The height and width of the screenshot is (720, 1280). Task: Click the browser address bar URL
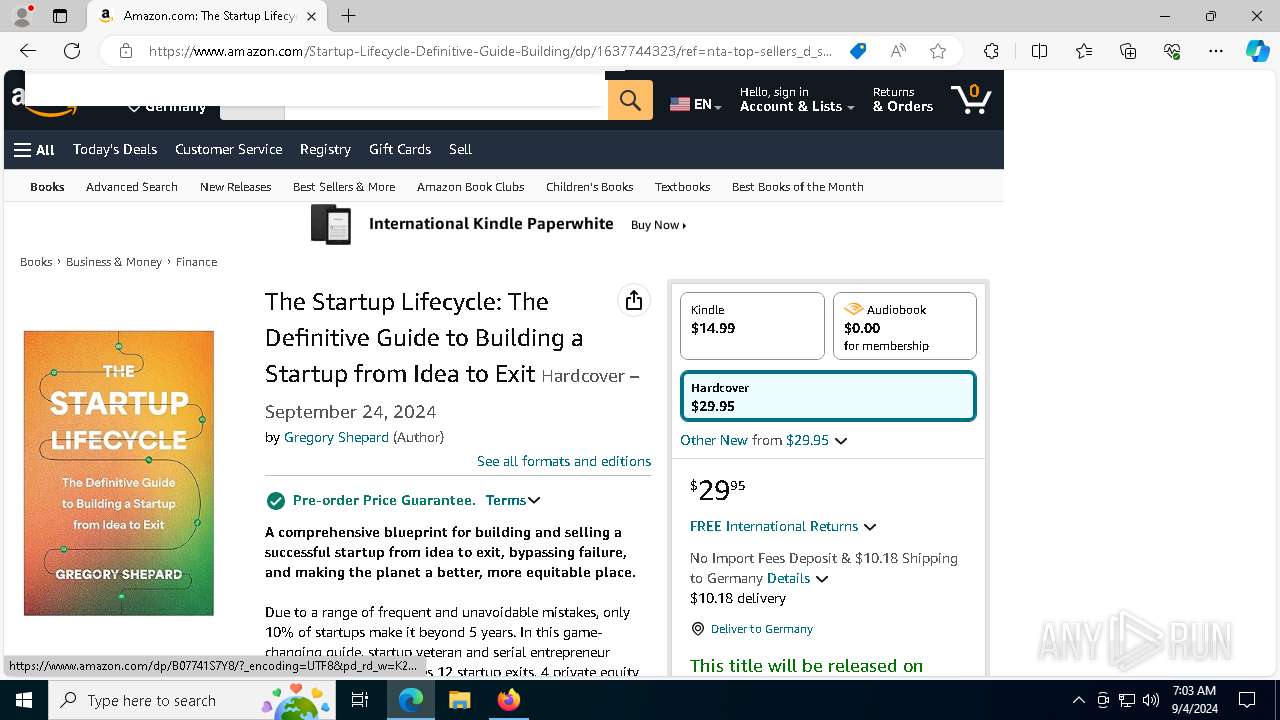coord(490,51)
